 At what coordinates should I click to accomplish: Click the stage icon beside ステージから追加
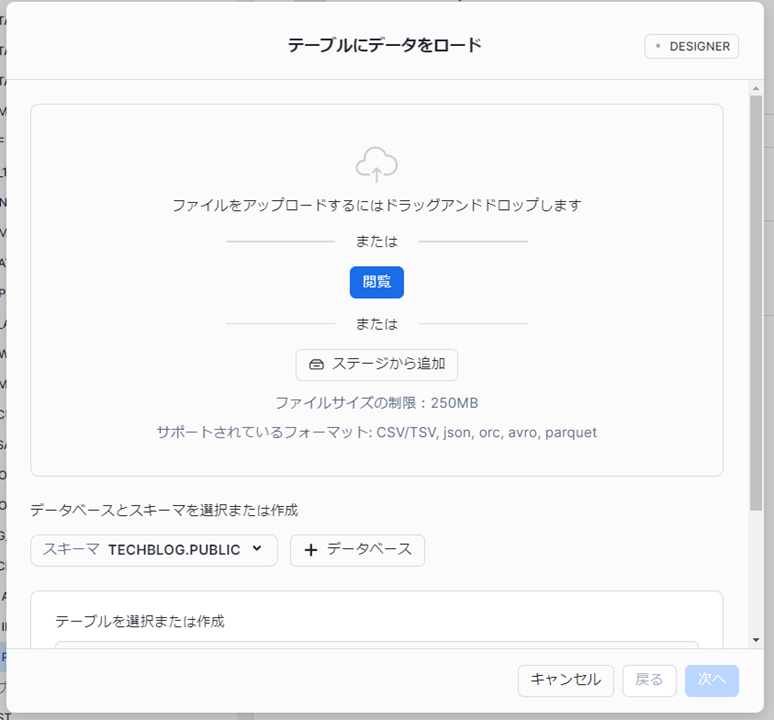tap(316, 365)
